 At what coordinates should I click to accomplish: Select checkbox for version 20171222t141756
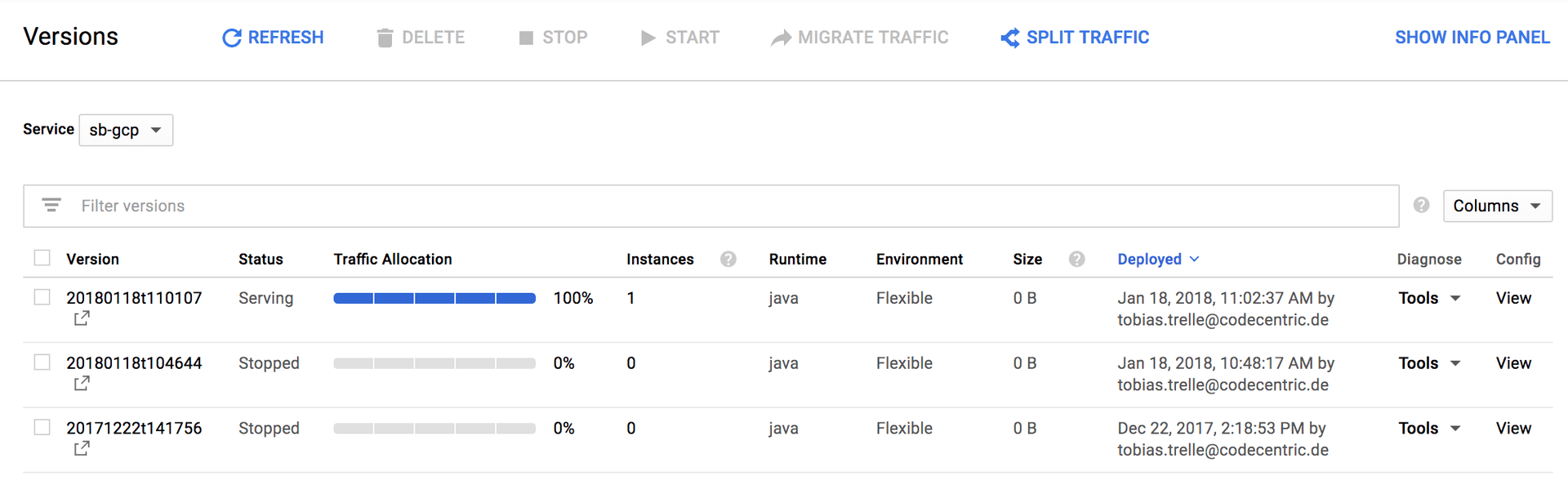tap(42, 428)
